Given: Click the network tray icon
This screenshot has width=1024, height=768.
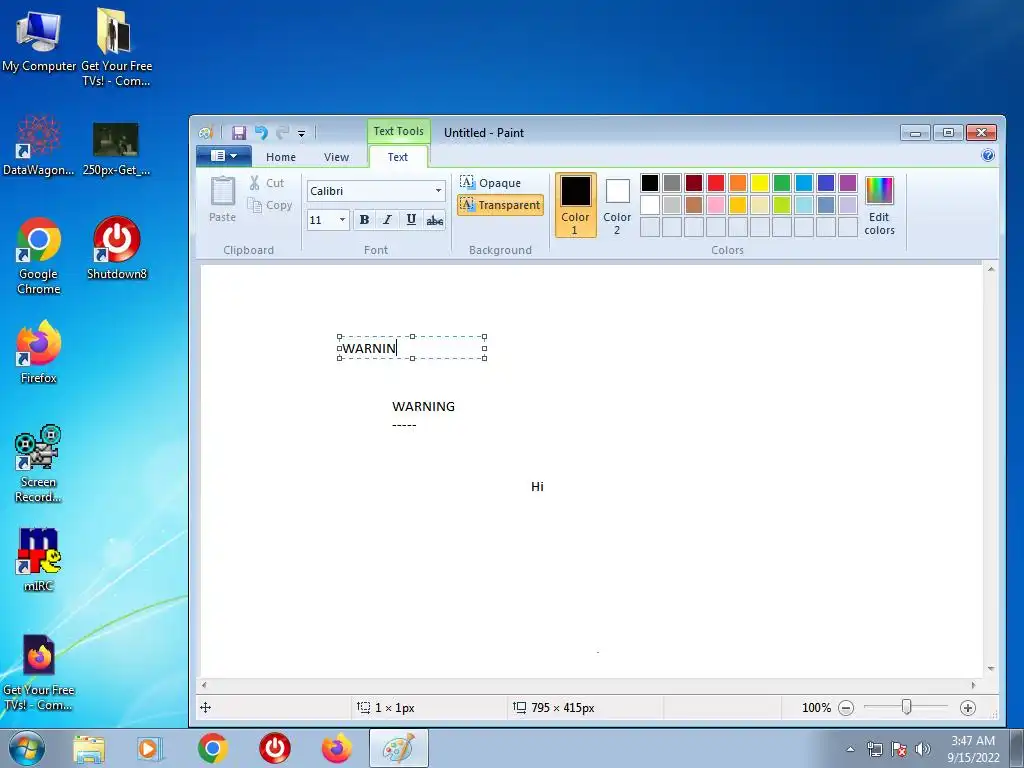Looking at the screenshot, I should click(874, 749).
